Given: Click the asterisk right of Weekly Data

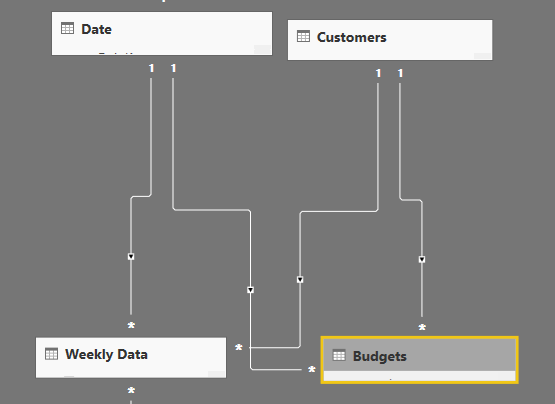Looking at the screenshot, I should point(239,348).
